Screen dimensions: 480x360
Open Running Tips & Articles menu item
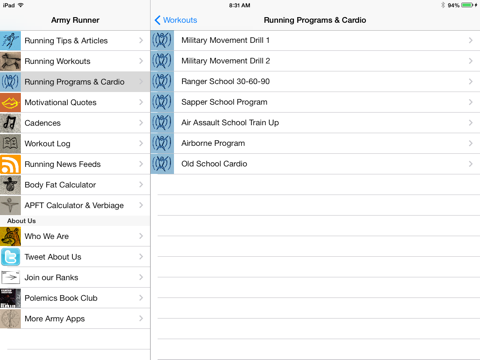click(75, 41)
